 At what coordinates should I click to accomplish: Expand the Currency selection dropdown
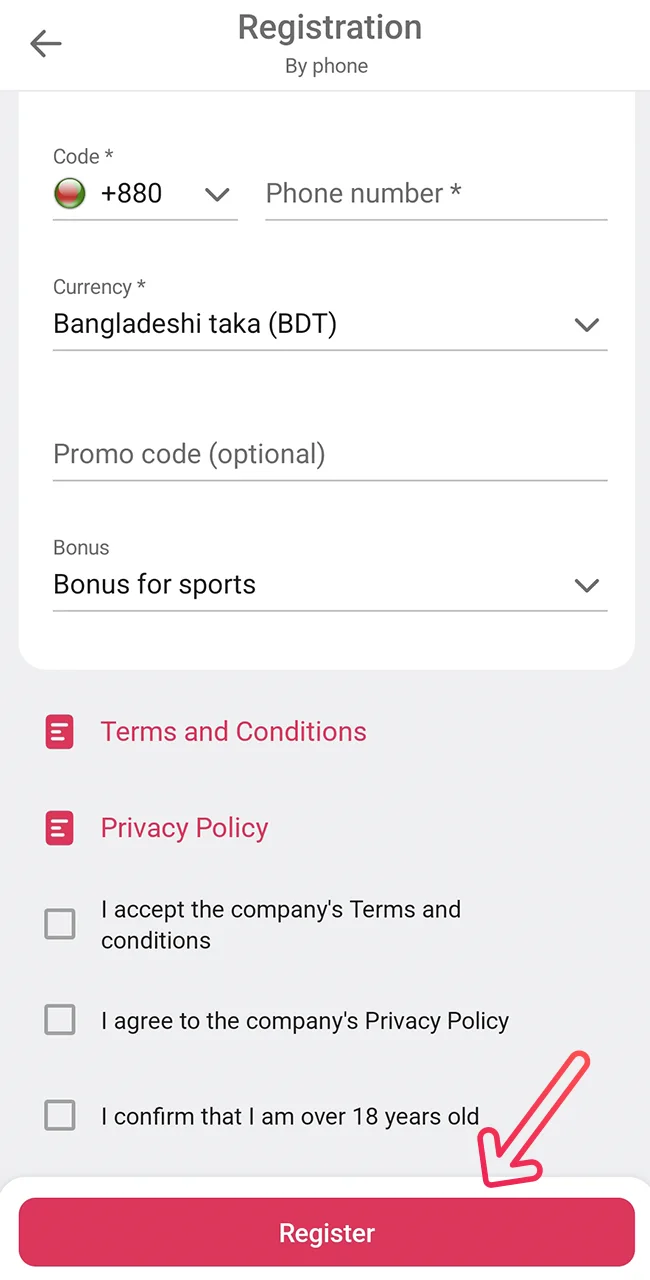[330, 324]
